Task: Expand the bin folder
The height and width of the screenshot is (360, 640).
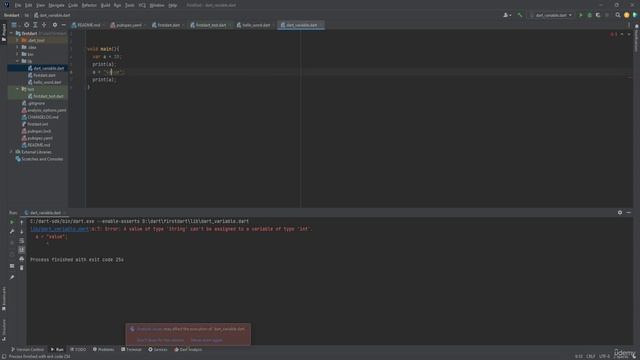Action: coord(18,54)
